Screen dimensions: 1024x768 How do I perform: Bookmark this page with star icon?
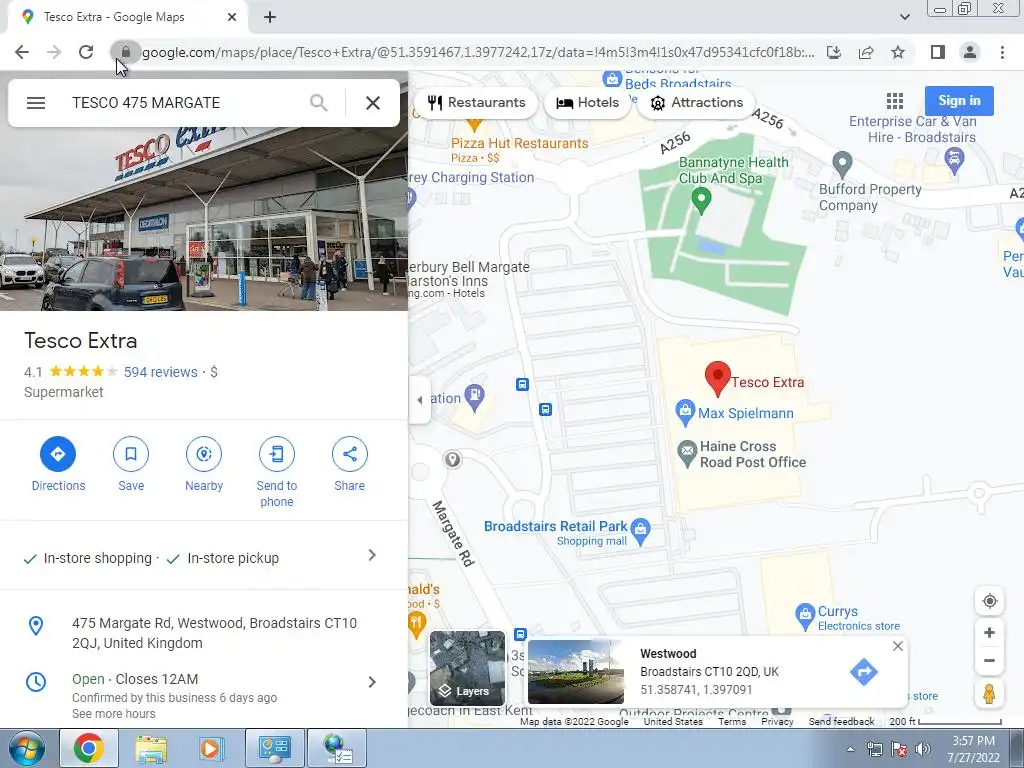[898, 52]
